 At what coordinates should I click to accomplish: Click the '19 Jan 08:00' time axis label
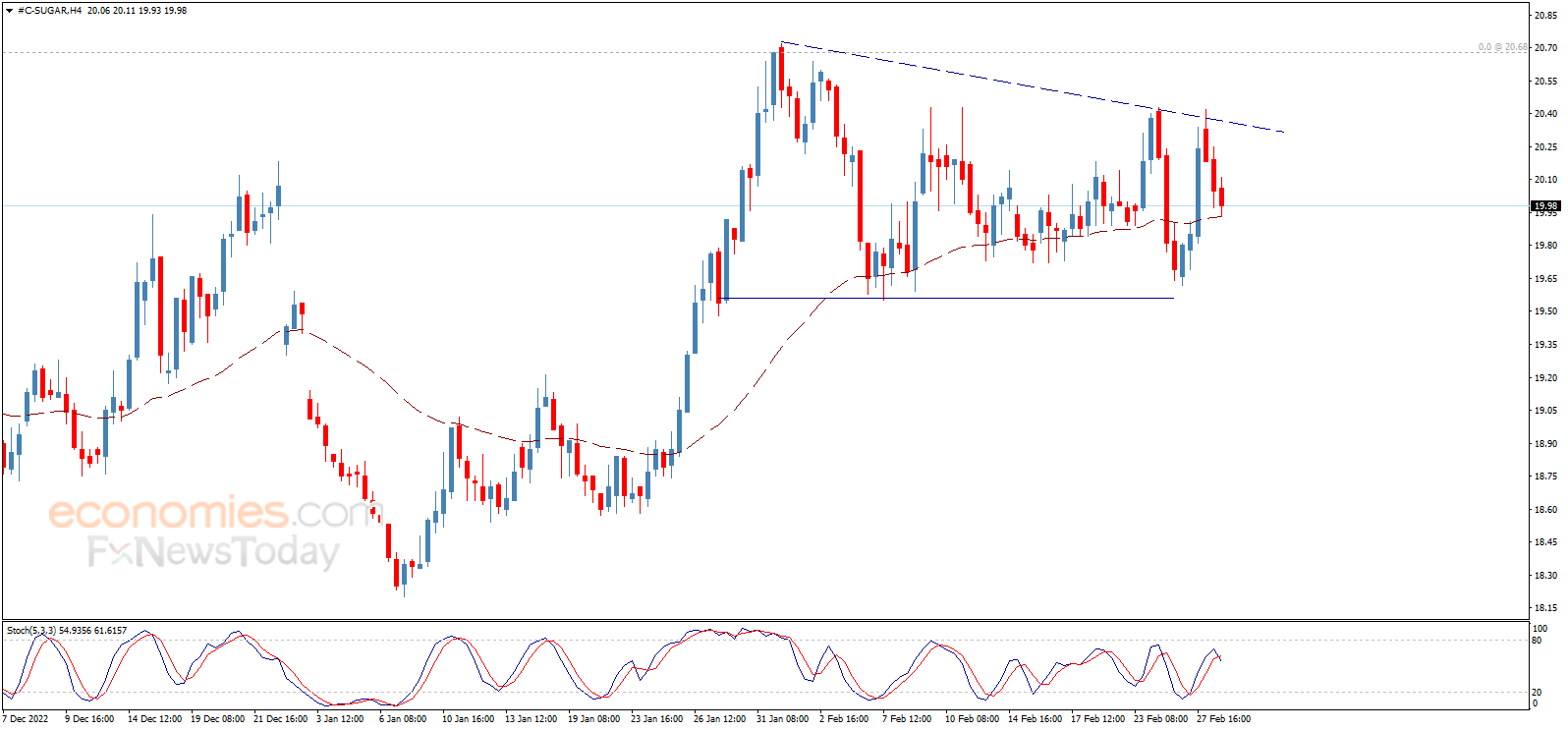tap(594, 719)
